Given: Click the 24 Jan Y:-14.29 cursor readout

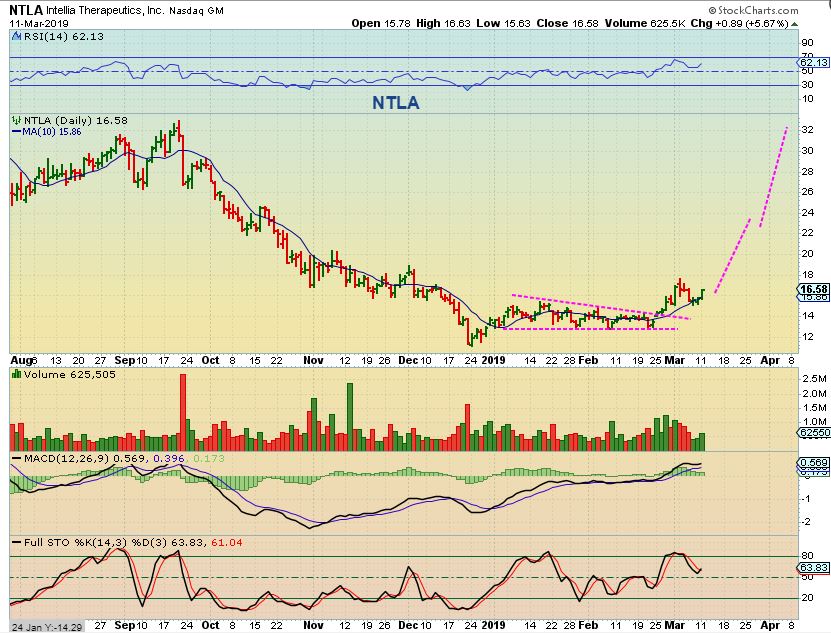Looking at the screenshot, I should click(47, 627).
